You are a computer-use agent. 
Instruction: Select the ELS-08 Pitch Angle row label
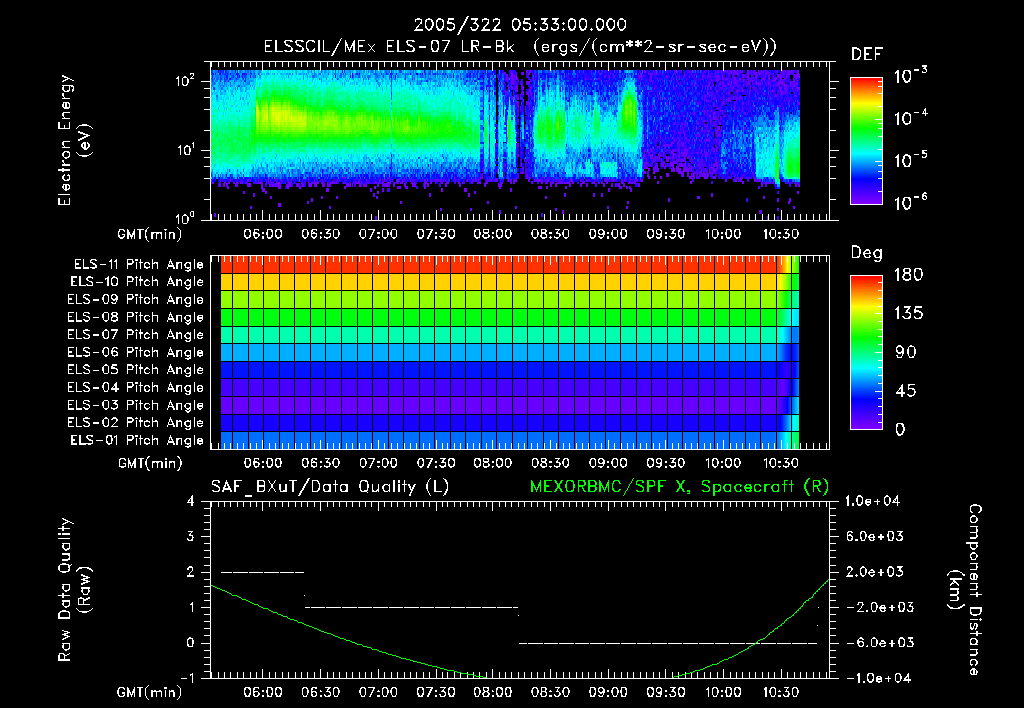136,317
